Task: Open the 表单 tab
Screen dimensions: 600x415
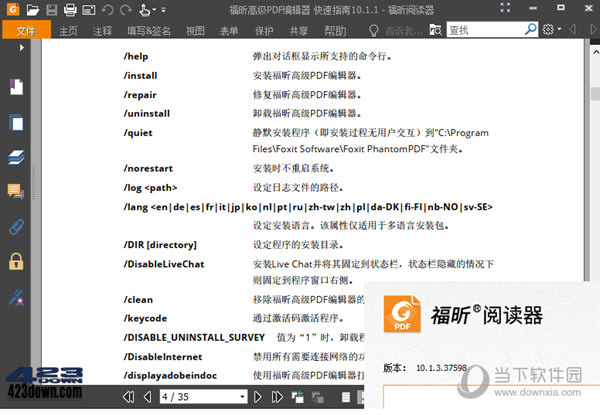Action: 229,31
